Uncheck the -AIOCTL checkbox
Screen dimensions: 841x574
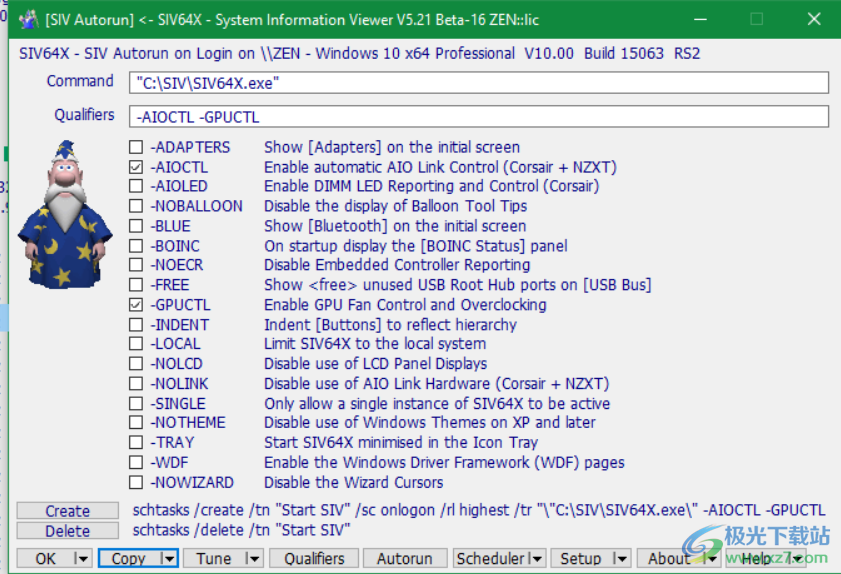pyautogui.click(x=136, y=167)
